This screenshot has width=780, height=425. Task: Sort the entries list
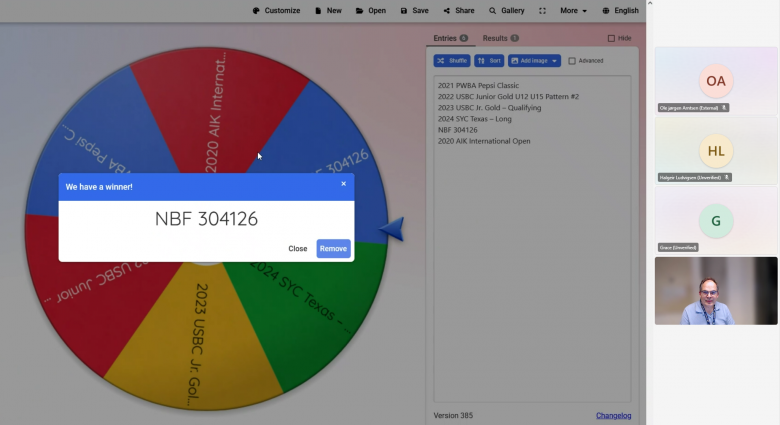[x=489, y=61]
